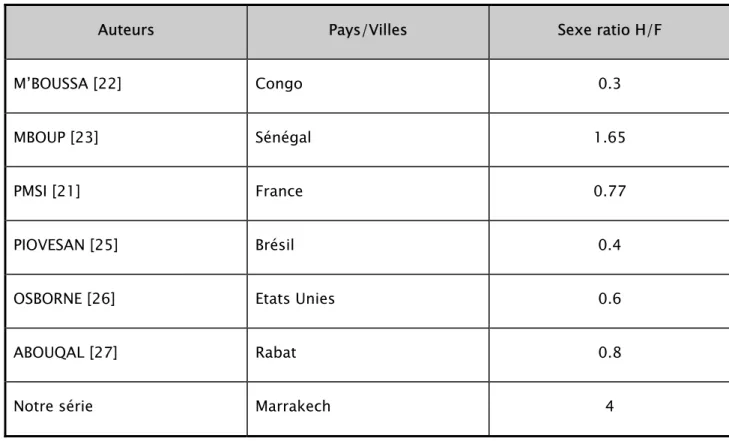Select the M'BOUSSA [22] cell

pyautogui.click(x=126, y=86)
